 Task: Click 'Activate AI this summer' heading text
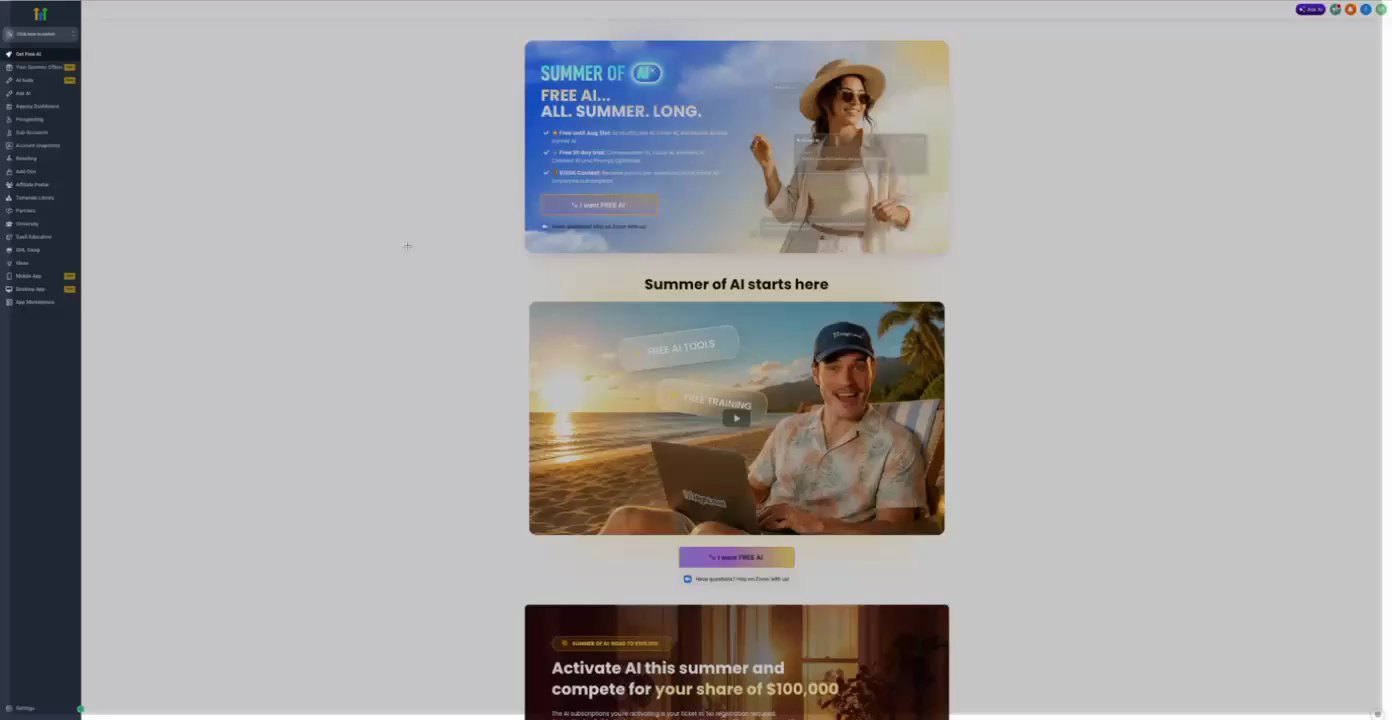point(668,668)
